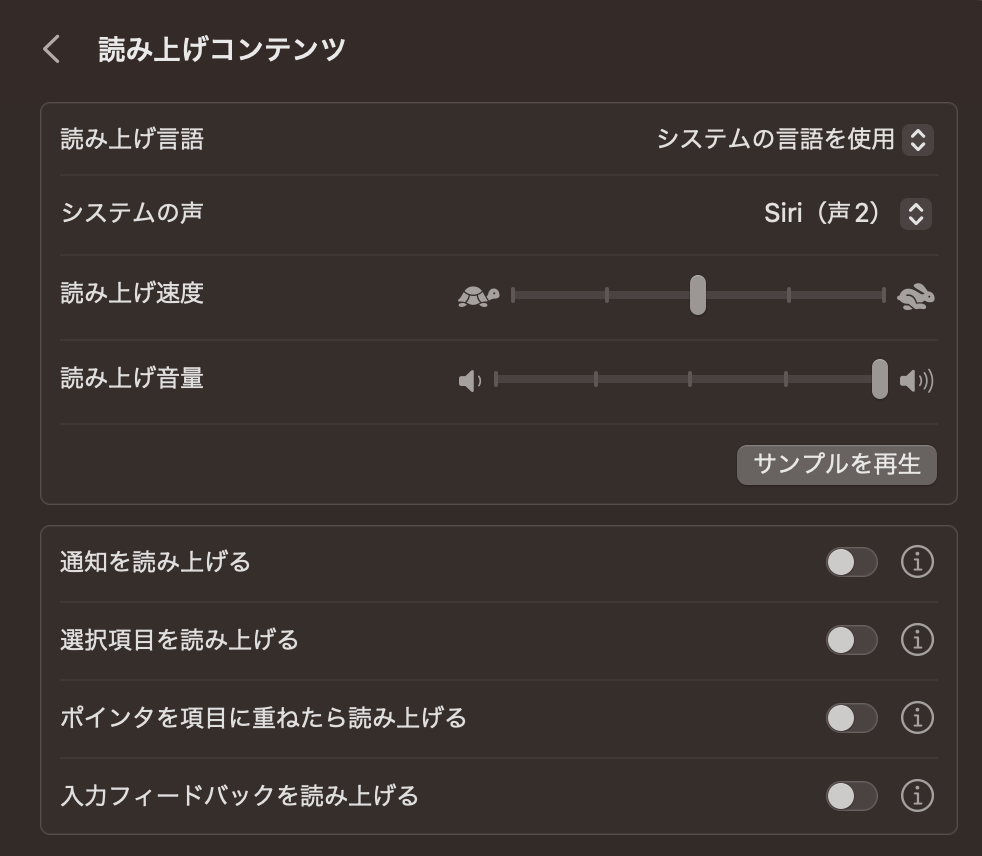982x856 pixels.
Task: Enable the 通知を読み上げる switch
Action: pos(851,562)
